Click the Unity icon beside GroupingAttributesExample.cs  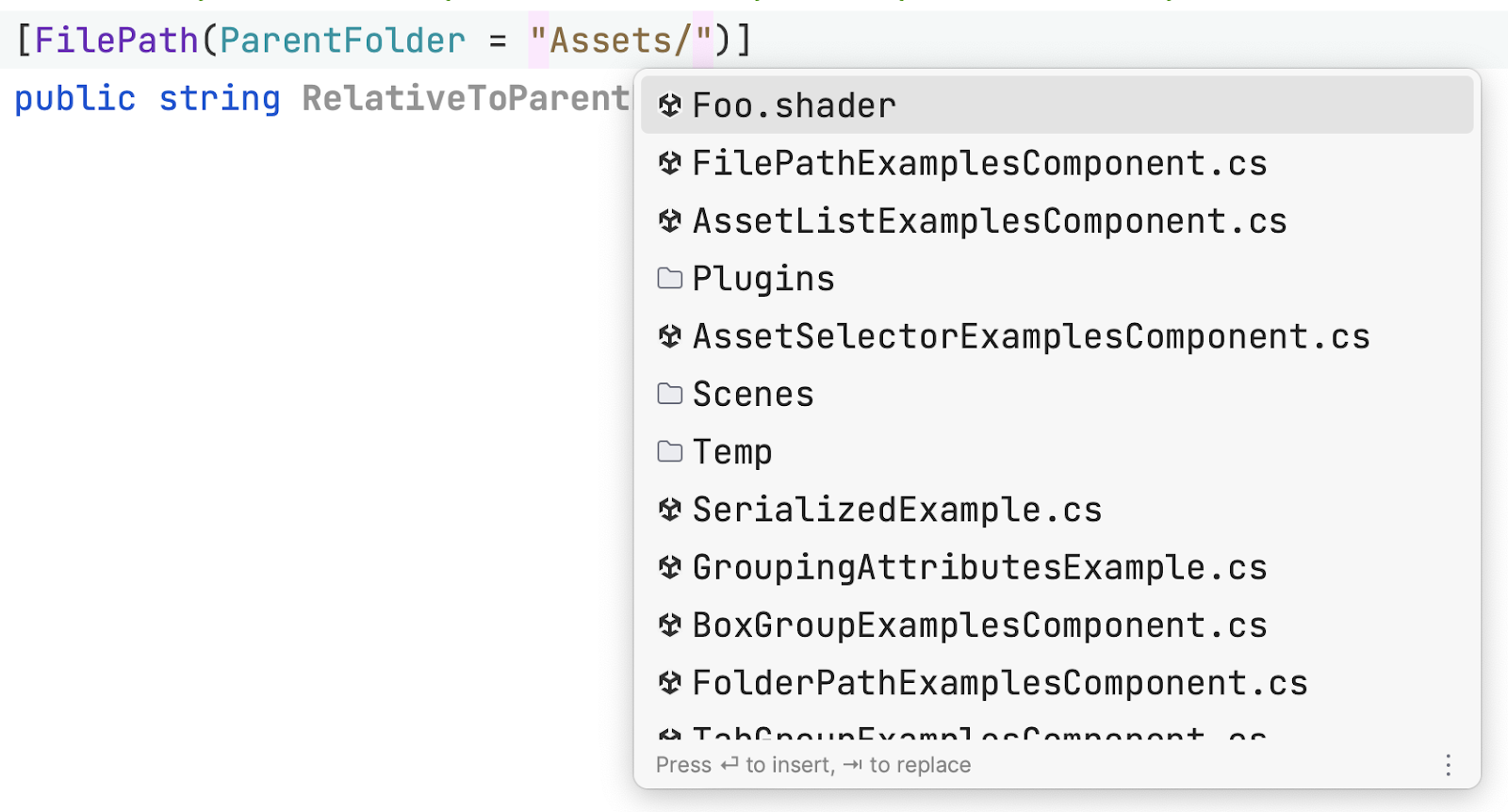point(670,567)
